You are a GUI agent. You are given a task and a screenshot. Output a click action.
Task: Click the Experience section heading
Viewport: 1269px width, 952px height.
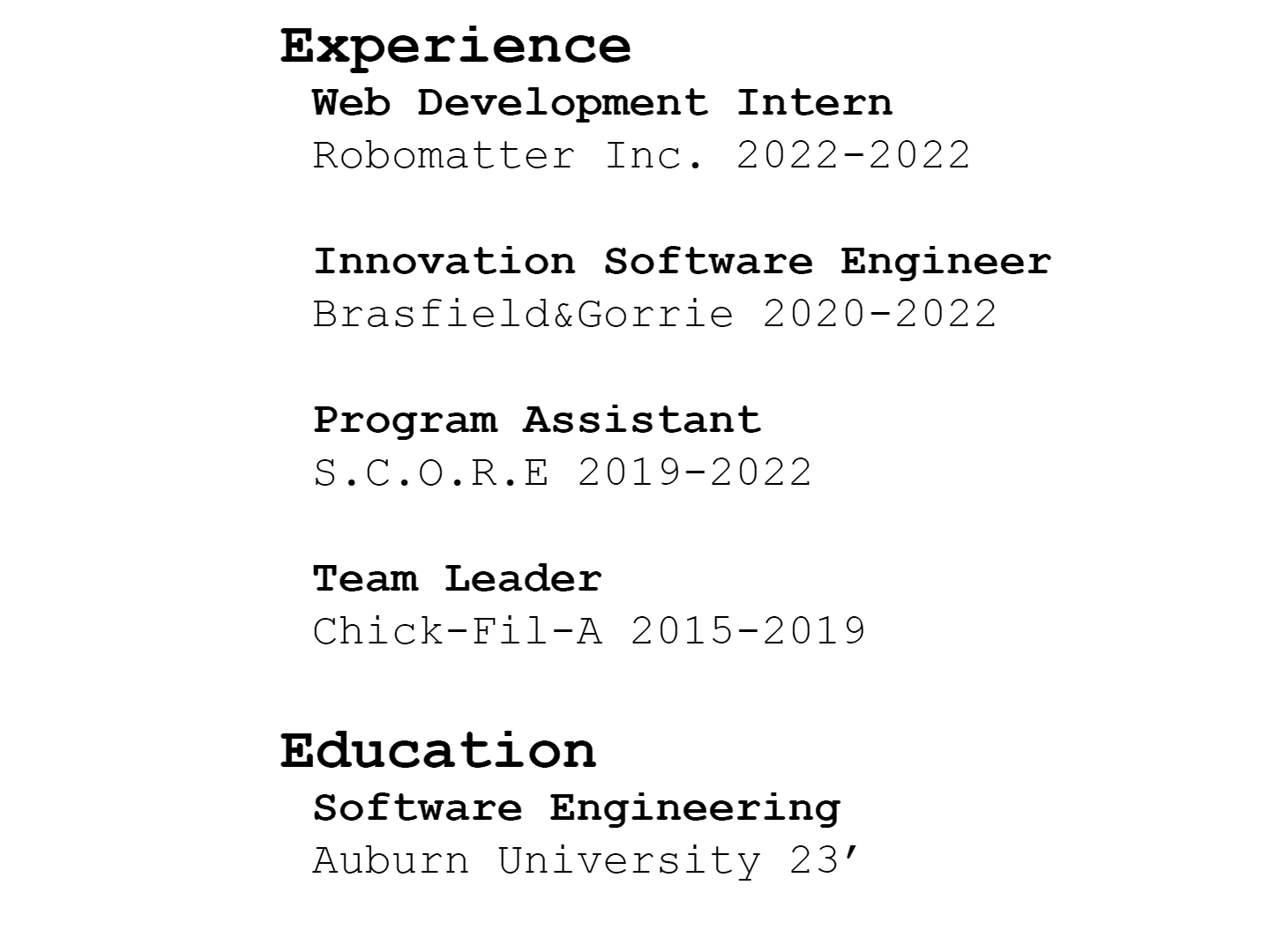coord(456,48)
